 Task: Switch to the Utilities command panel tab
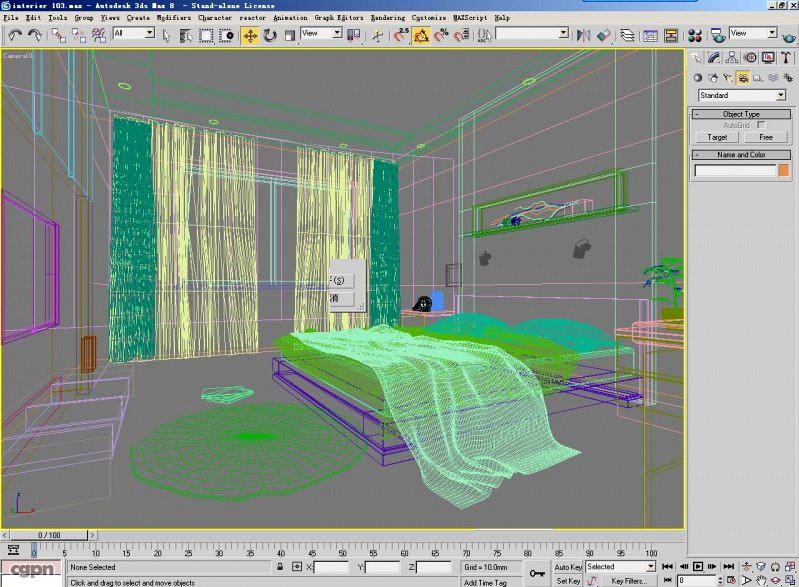coord(786,58)
